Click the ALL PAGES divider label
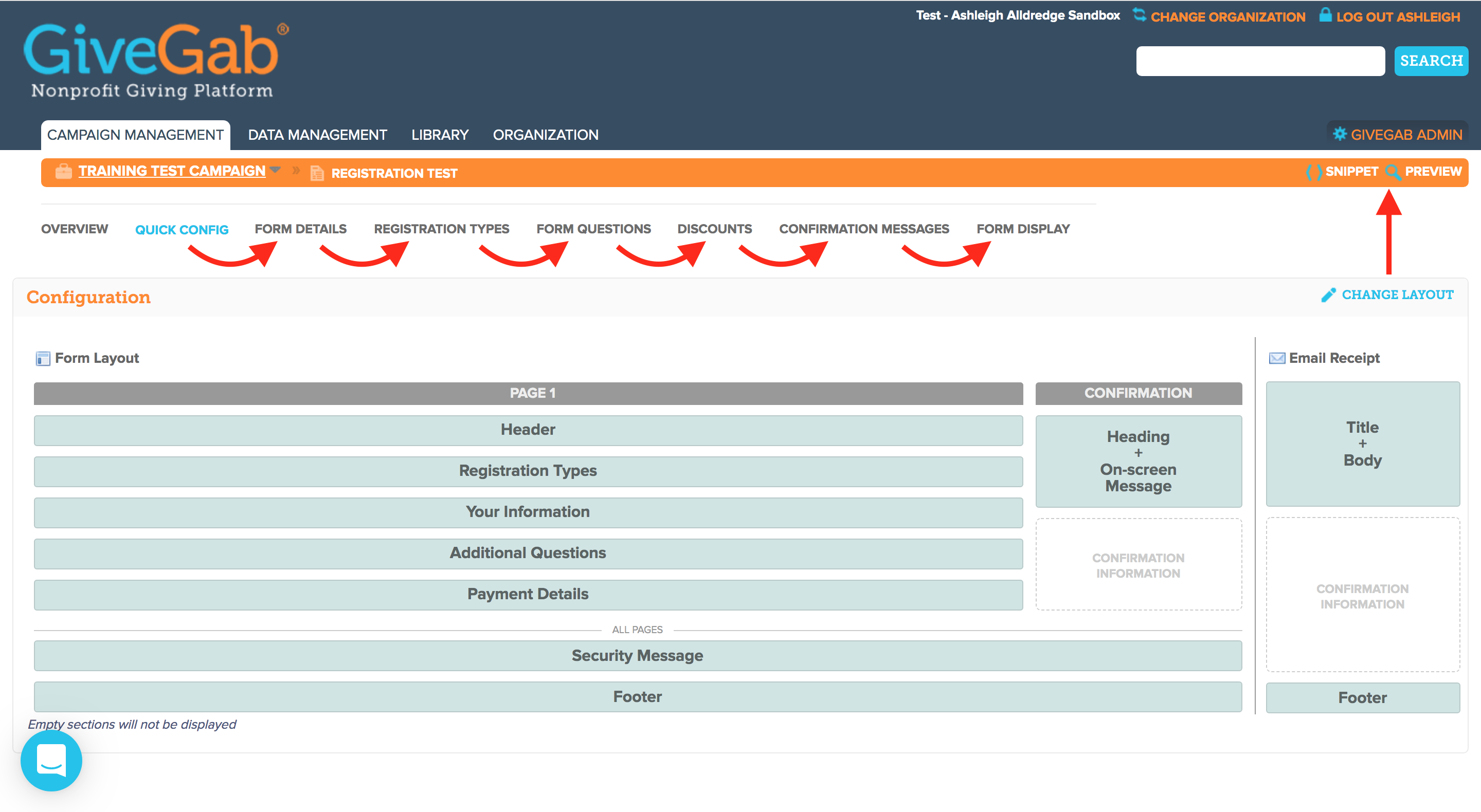The height and width of the screenshot is (812, 1481). [x=637, y=630]
